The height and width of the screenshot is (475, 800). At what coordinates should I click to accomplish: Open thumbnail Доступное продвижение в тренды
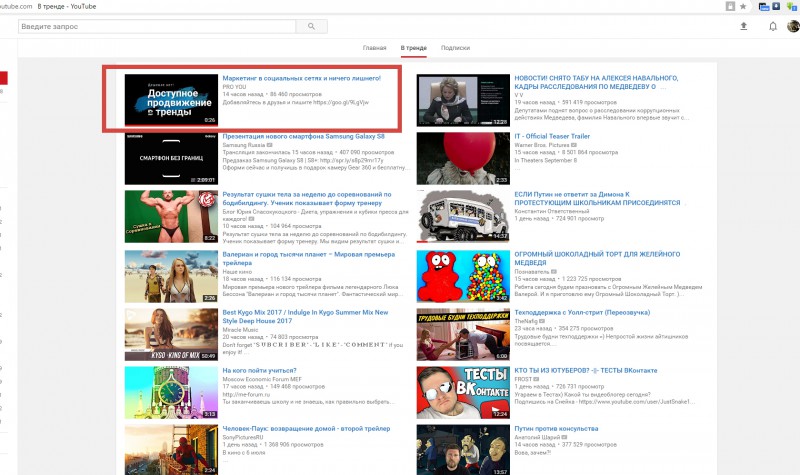click(x=171, y=100)
